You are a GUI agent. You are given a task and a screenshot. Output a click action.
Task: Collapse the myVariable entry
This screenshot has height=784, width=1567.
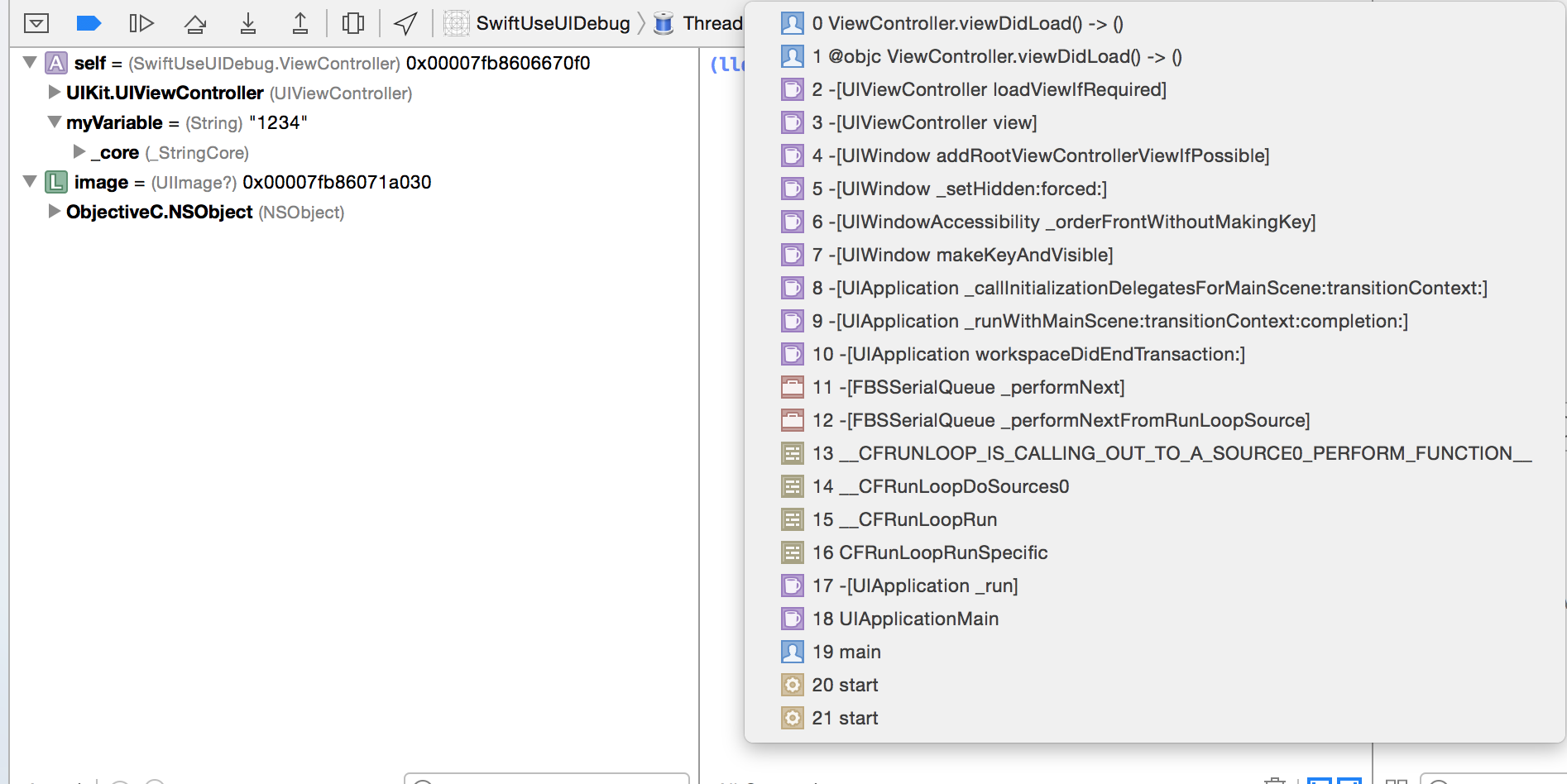pyautogui.click(x=54, y=122)
